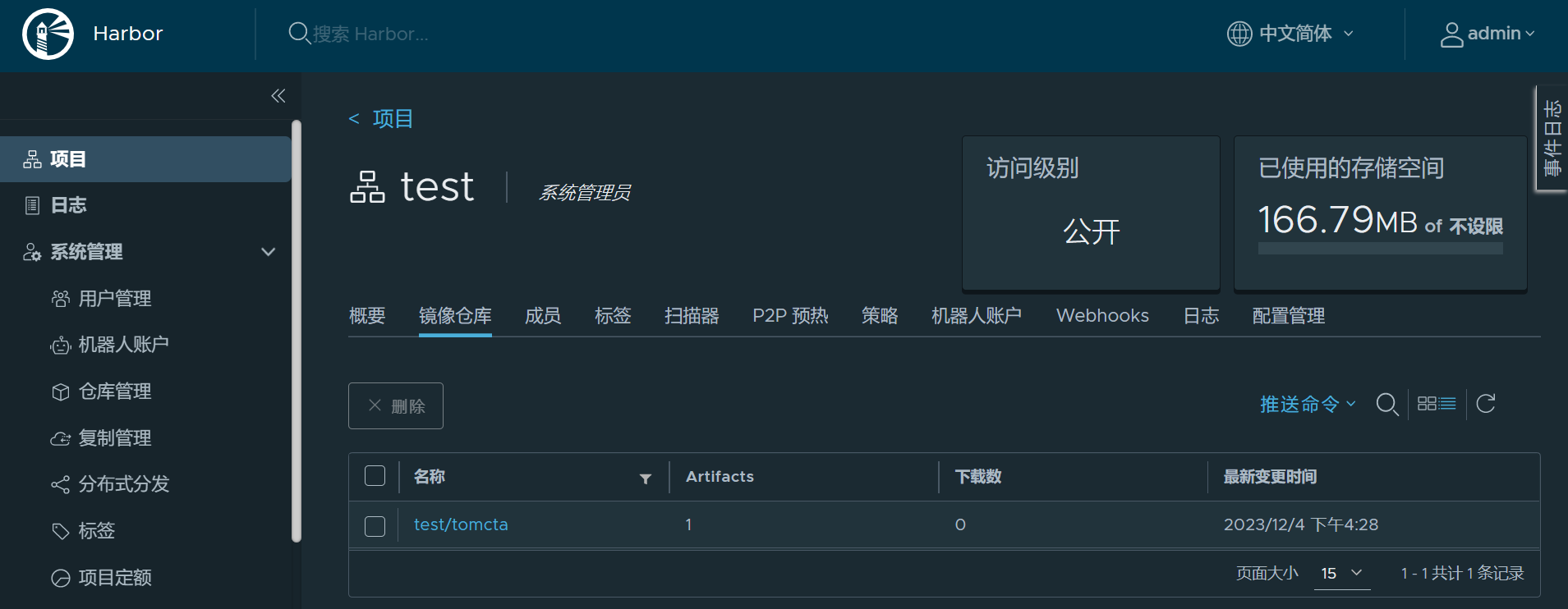The height and width of the screenshot is (609, 1568).
Task: Switch to card/list view toggle icon
Action: 1437,404
